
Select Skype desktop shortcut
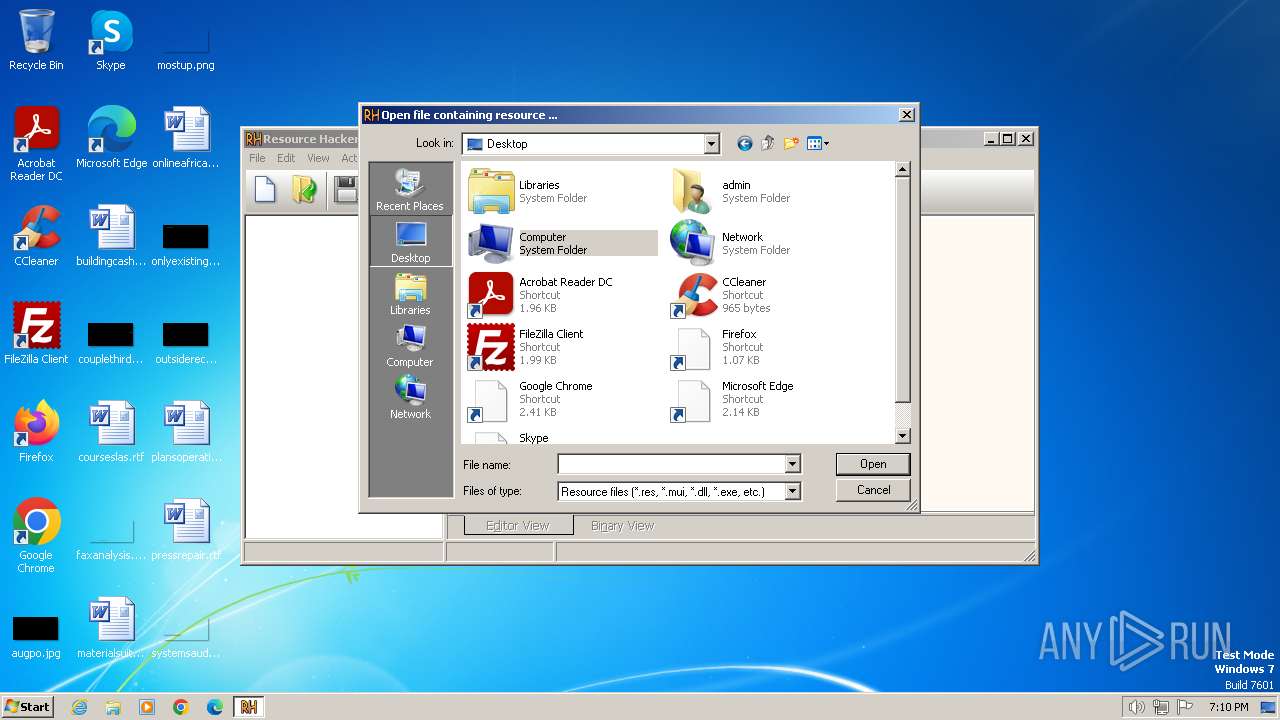click(x=111, y=40)
